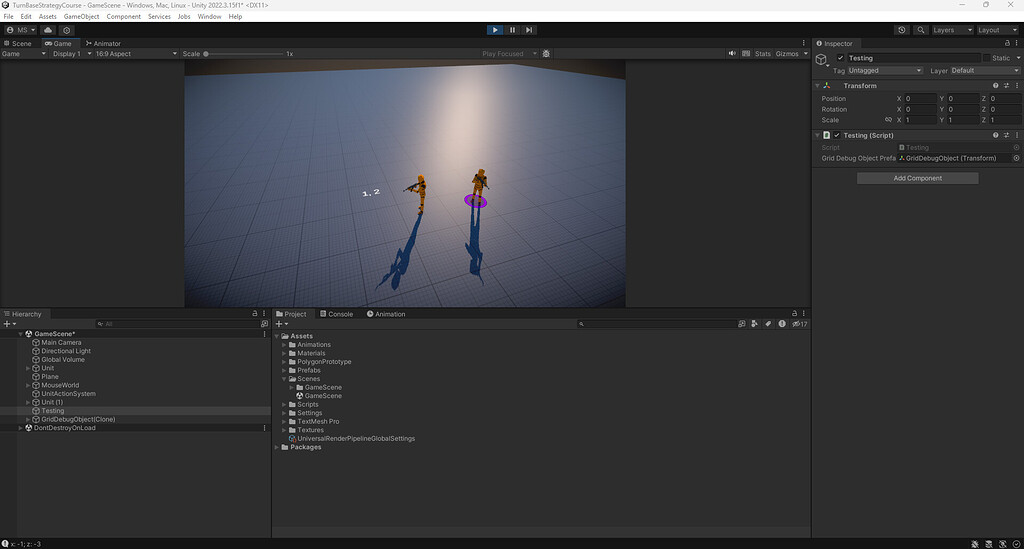Click the Testing object name field
Viewport: 1024px width, 549px height.
(x=914, y=58)
